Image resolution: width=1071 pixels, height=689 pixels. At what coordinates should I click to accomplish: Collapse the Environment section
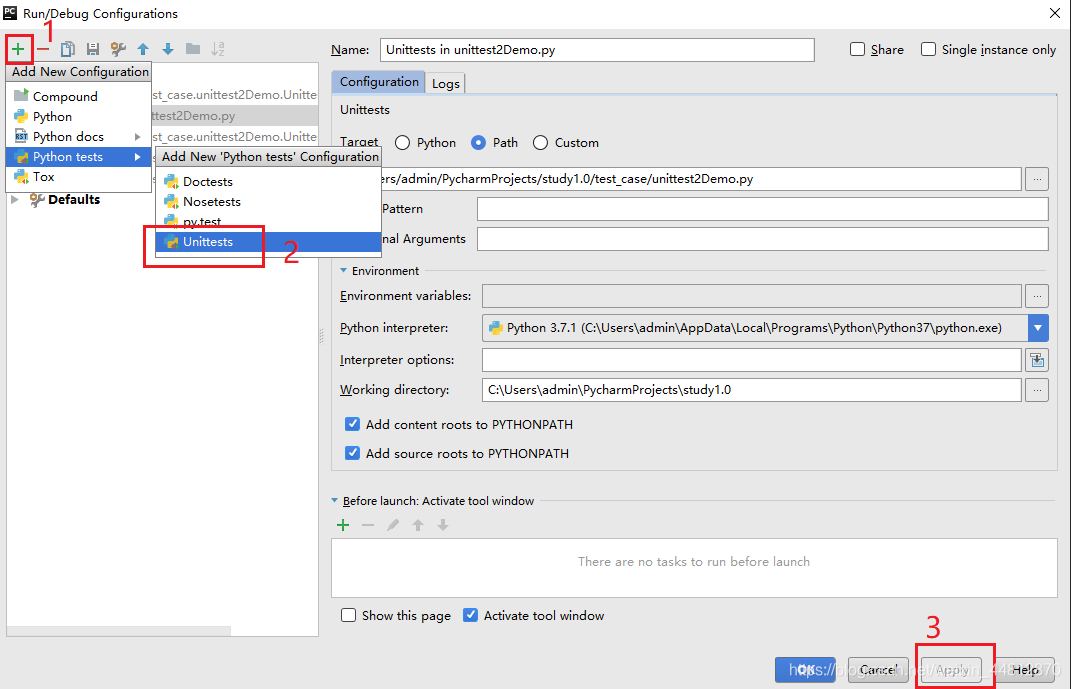click(344, 270)
